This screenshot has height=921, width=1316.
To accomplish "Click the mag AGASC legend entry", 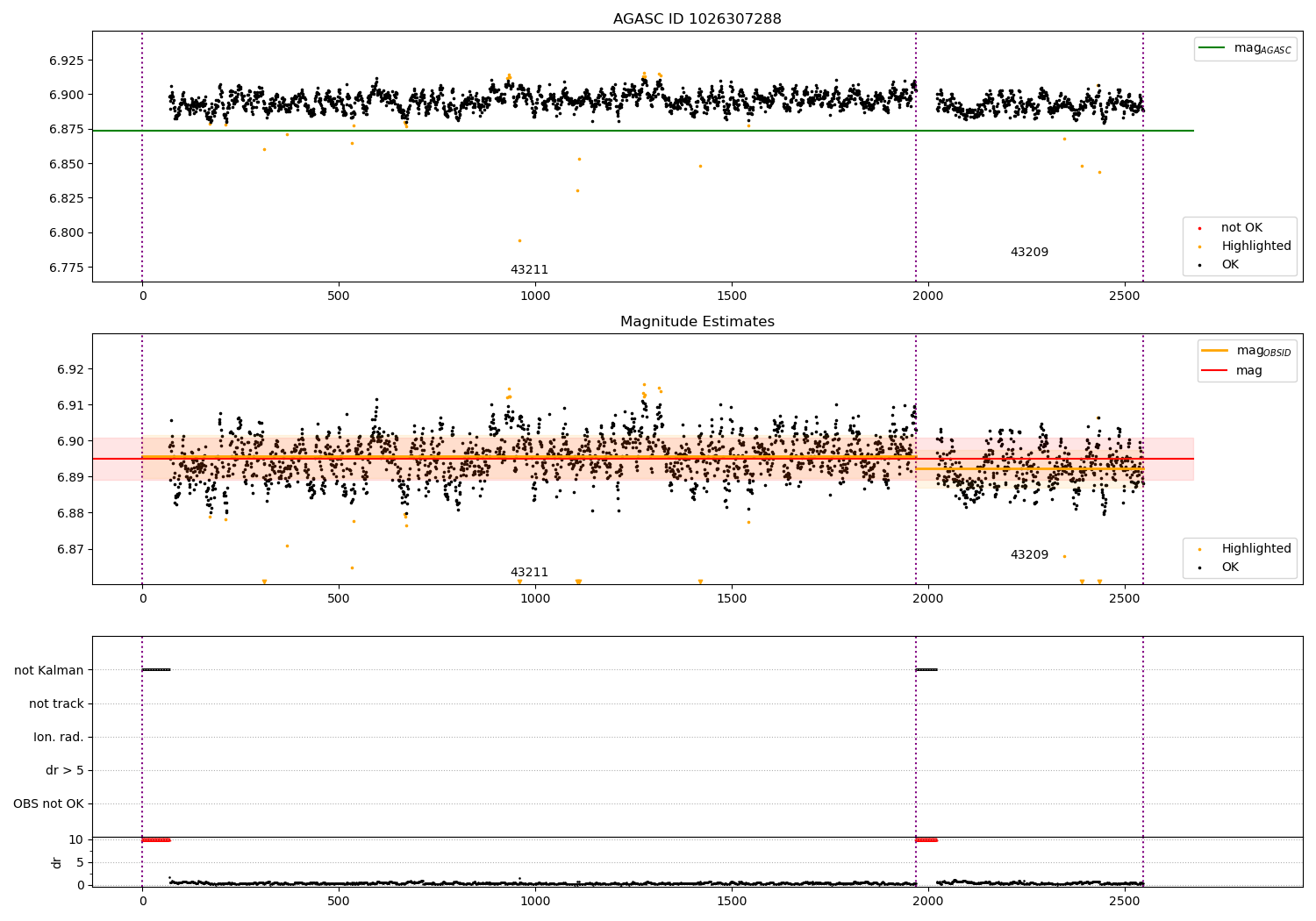I will pos(1262,48).
